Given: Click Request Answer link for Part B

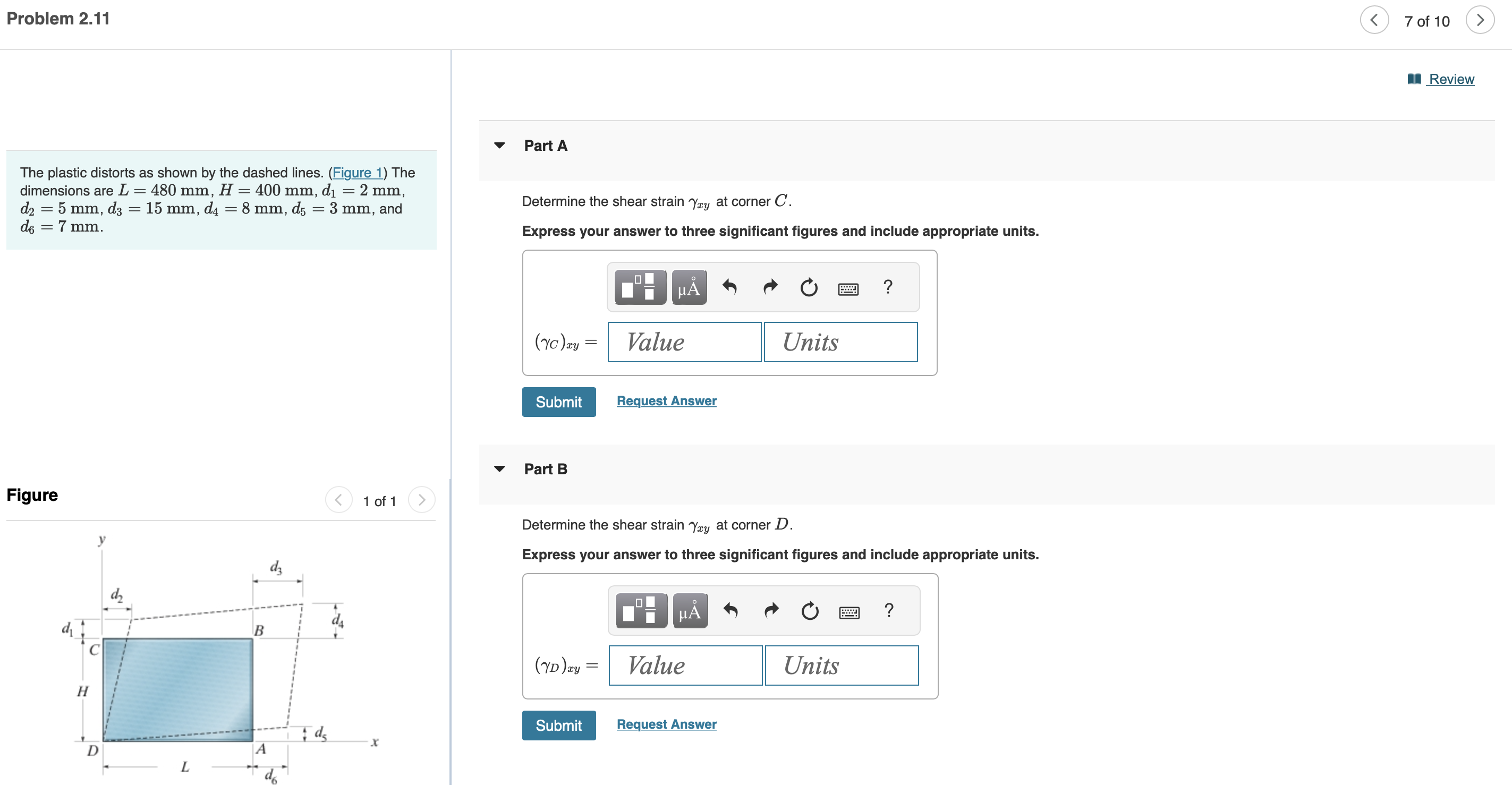Looking at the screenshot, I should (x=666, y=724).
